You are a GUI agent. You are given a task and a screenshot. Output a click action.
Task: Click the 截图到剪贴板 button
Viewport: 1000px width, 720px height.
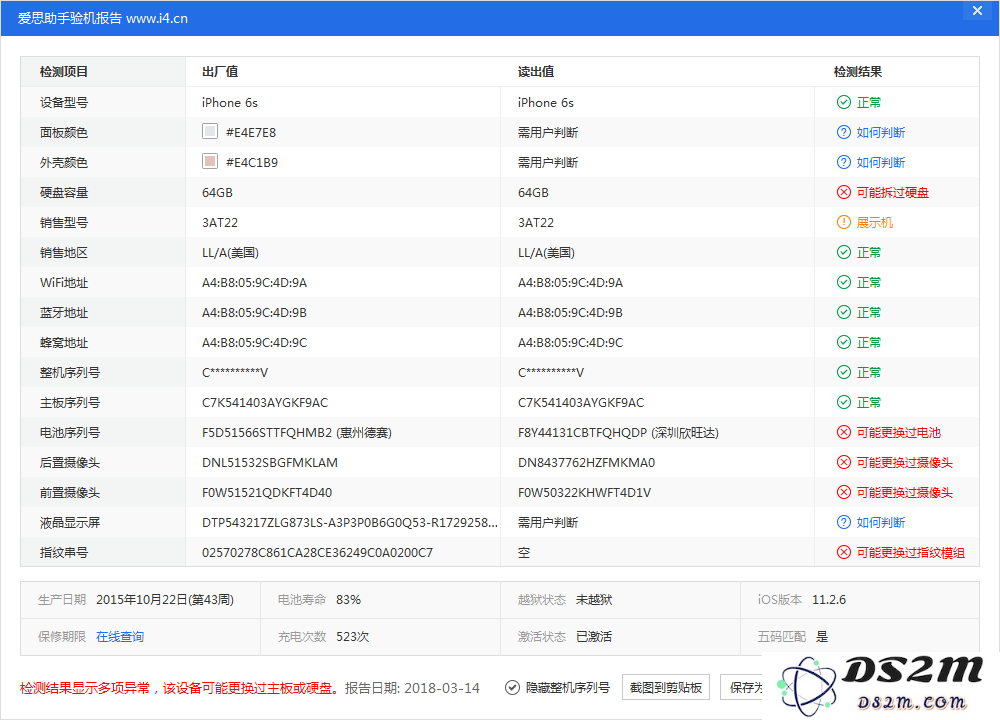click(x=665, y=687)
